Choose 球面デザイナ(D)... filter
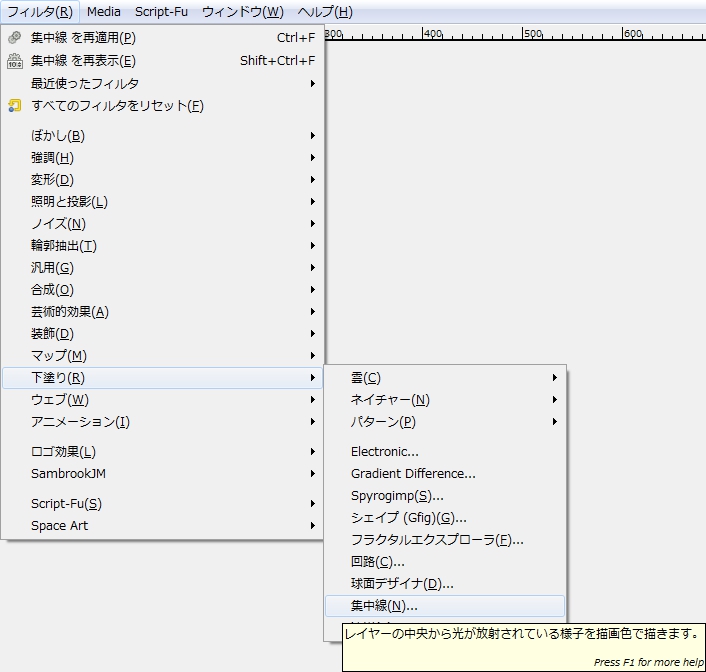706x672 pixels. pos(445,584)
